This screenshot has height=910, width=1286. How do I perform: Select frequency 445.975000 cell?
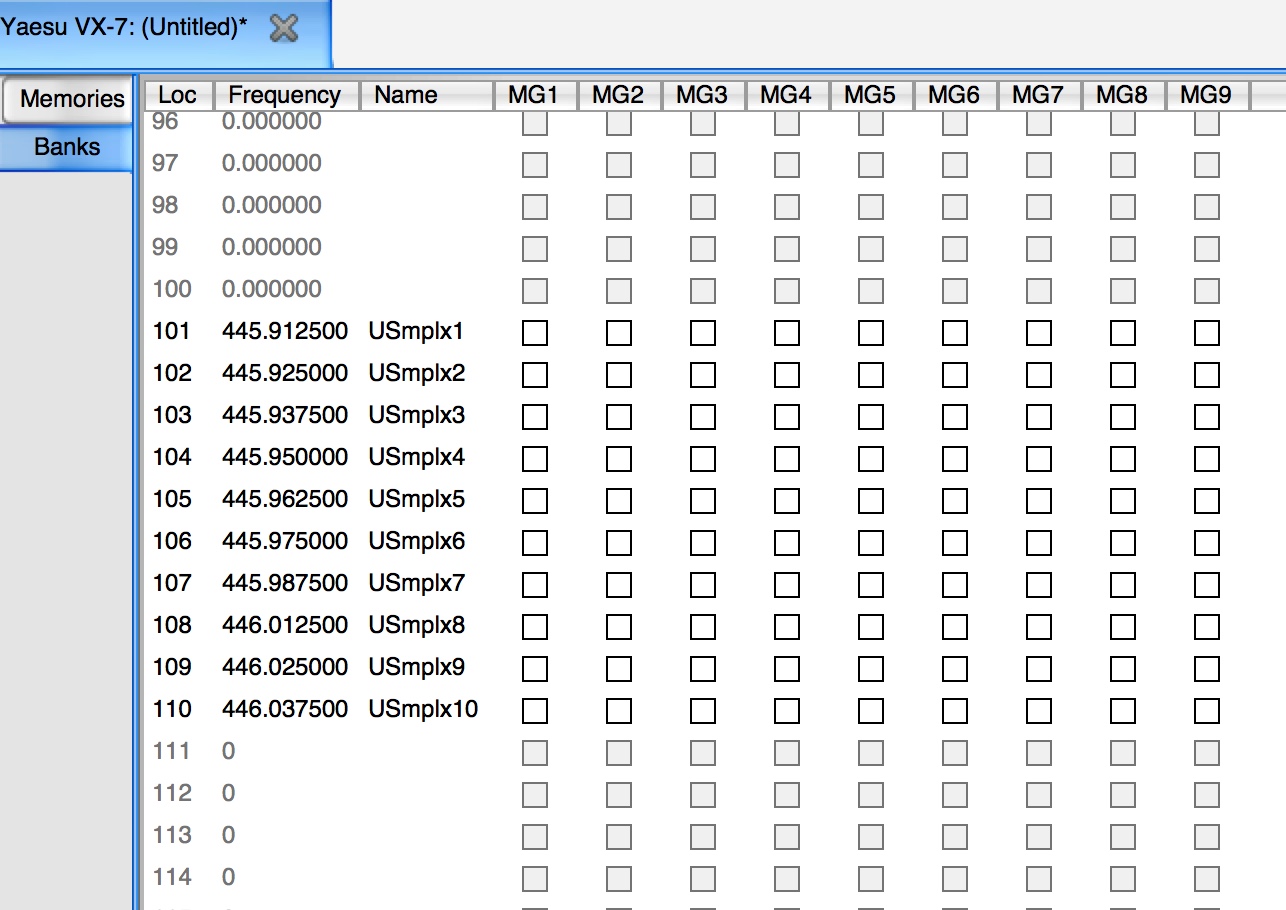point(285,541)
